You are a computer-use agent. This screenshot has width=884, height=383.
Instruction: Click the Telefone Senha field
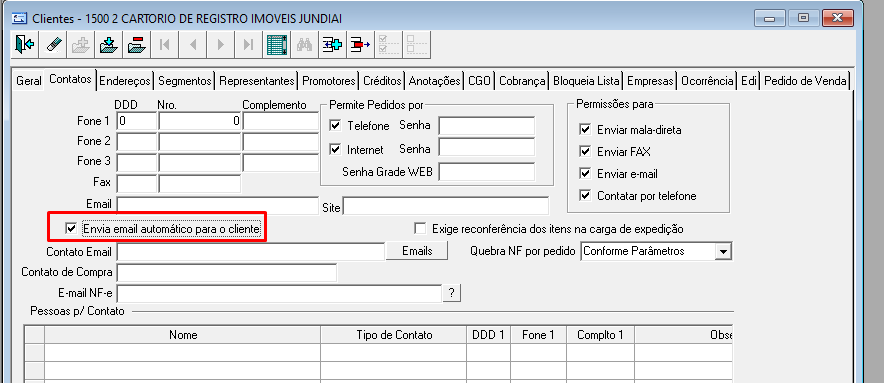[487, 125]
